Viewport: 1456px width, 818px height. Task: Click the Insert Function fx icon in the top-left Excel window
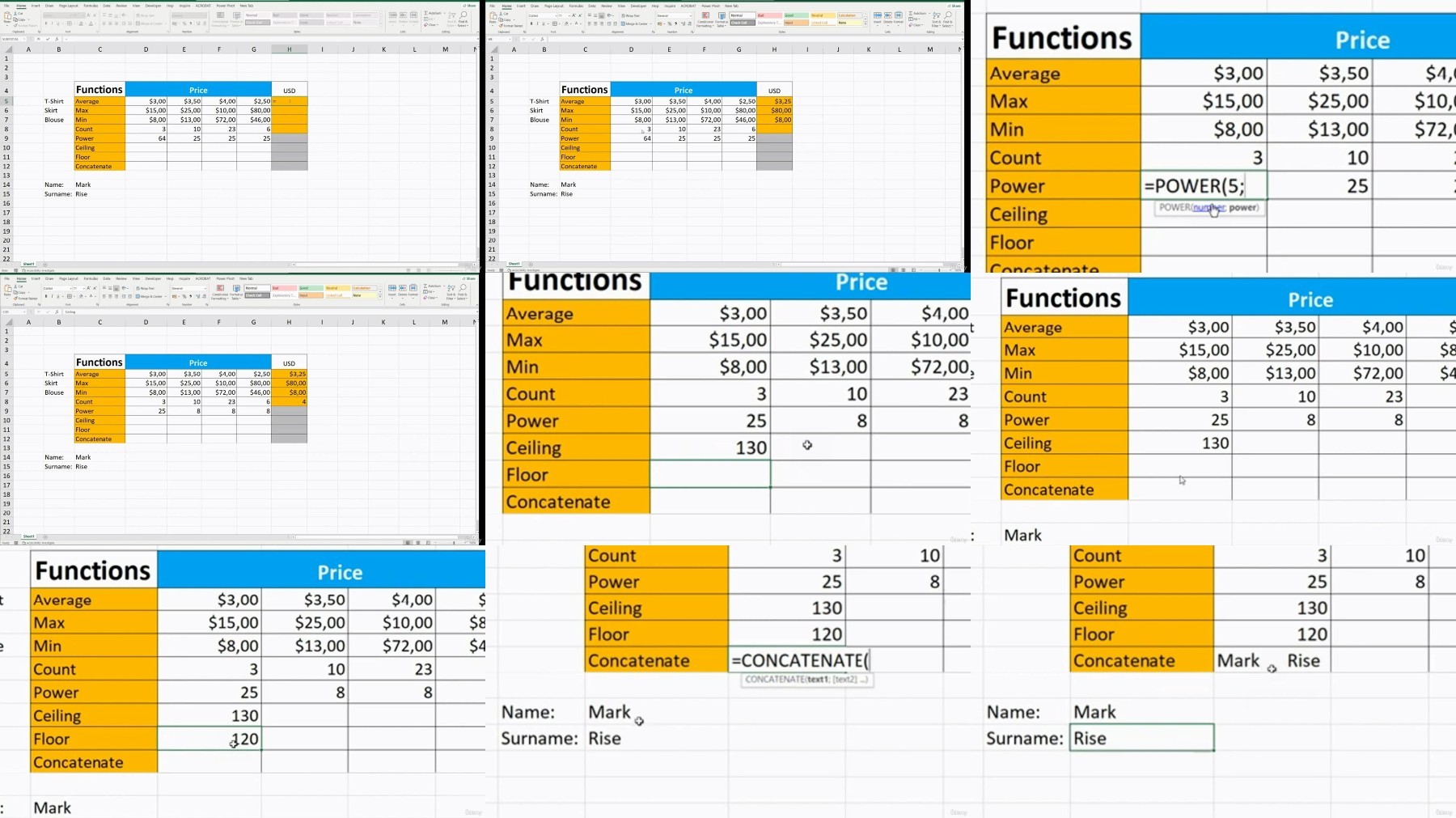coord(57,39)
